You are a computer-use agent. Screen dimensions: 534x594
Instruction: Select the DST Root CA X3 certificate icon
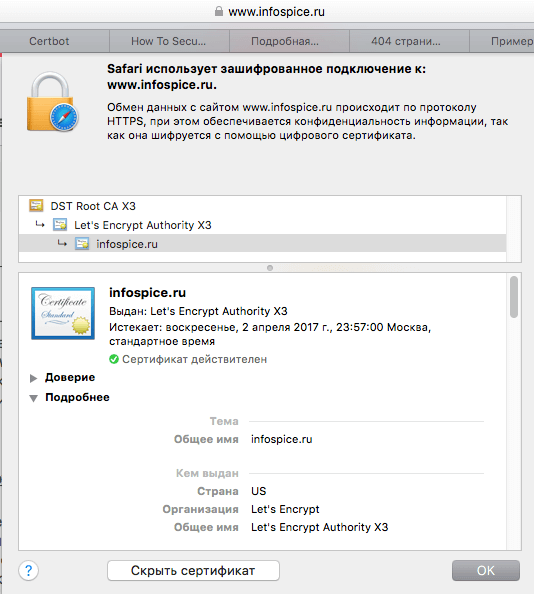click(36, 206)
